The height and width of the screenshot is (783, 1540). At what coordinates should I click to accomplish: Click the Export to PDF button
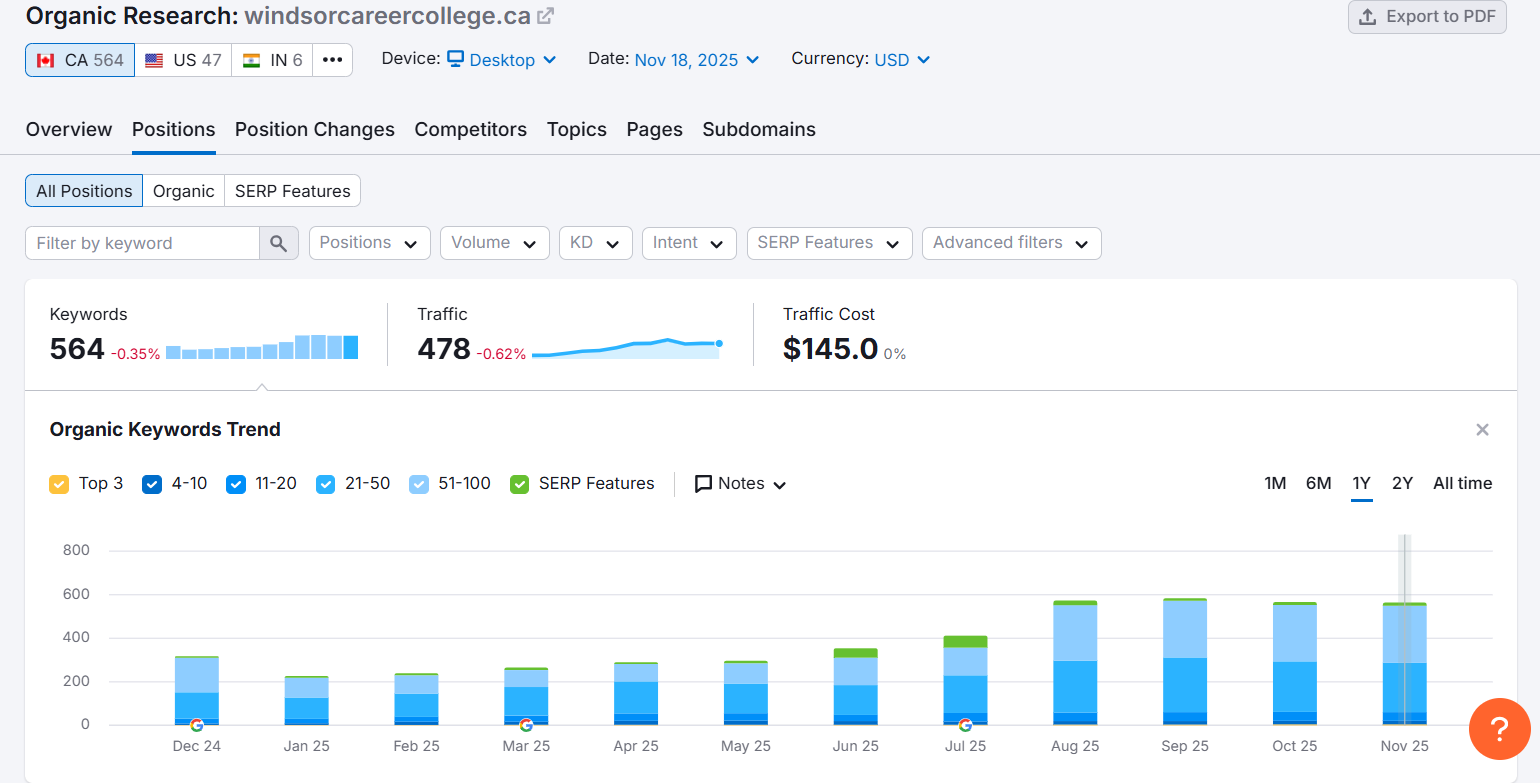pos(1427,17)
